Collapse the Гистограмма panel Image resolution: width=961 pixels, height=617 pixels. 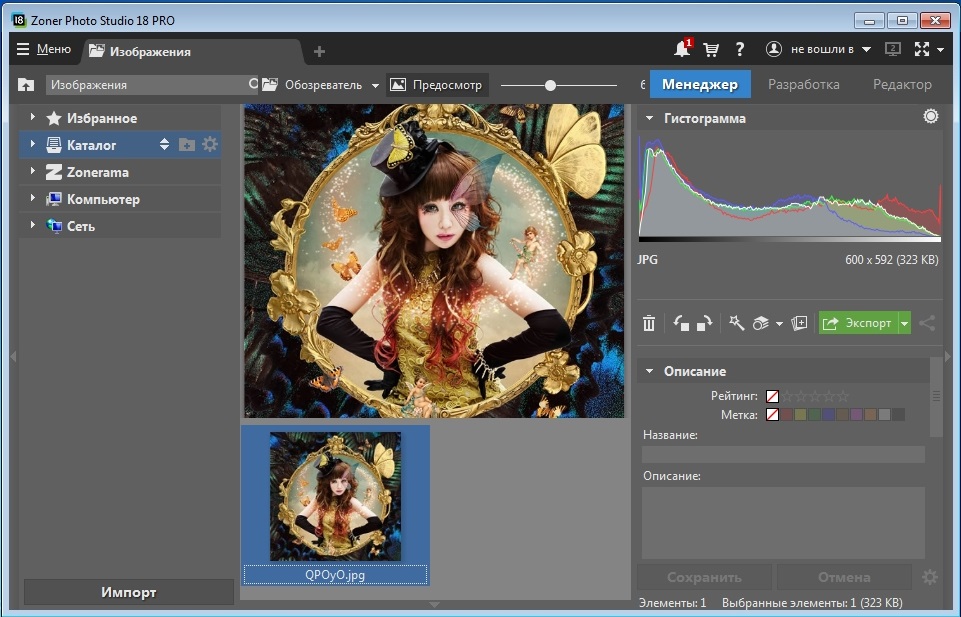pos(649,118)
